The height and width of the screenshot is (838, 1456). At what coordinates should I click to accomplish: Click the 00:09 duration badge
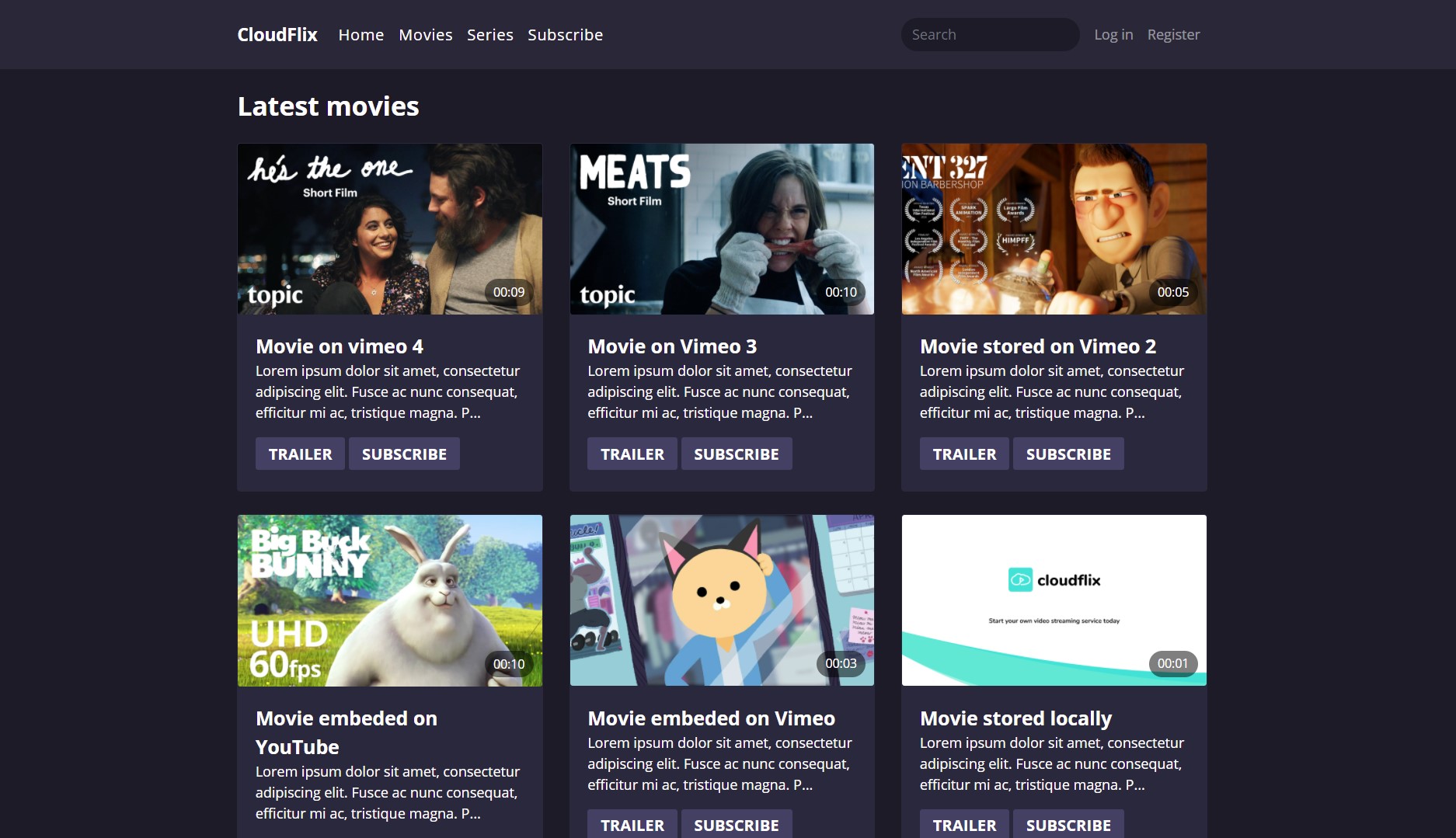click(509, 292)
